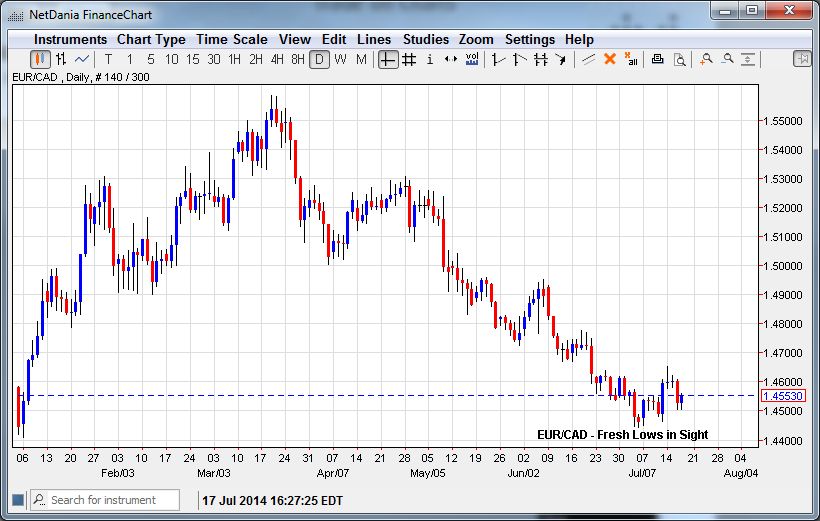Image resolution: width=820 pixels, height=521 pixels.
Task: Click the 1.55000 price axis label
Action: pos(782,121)
